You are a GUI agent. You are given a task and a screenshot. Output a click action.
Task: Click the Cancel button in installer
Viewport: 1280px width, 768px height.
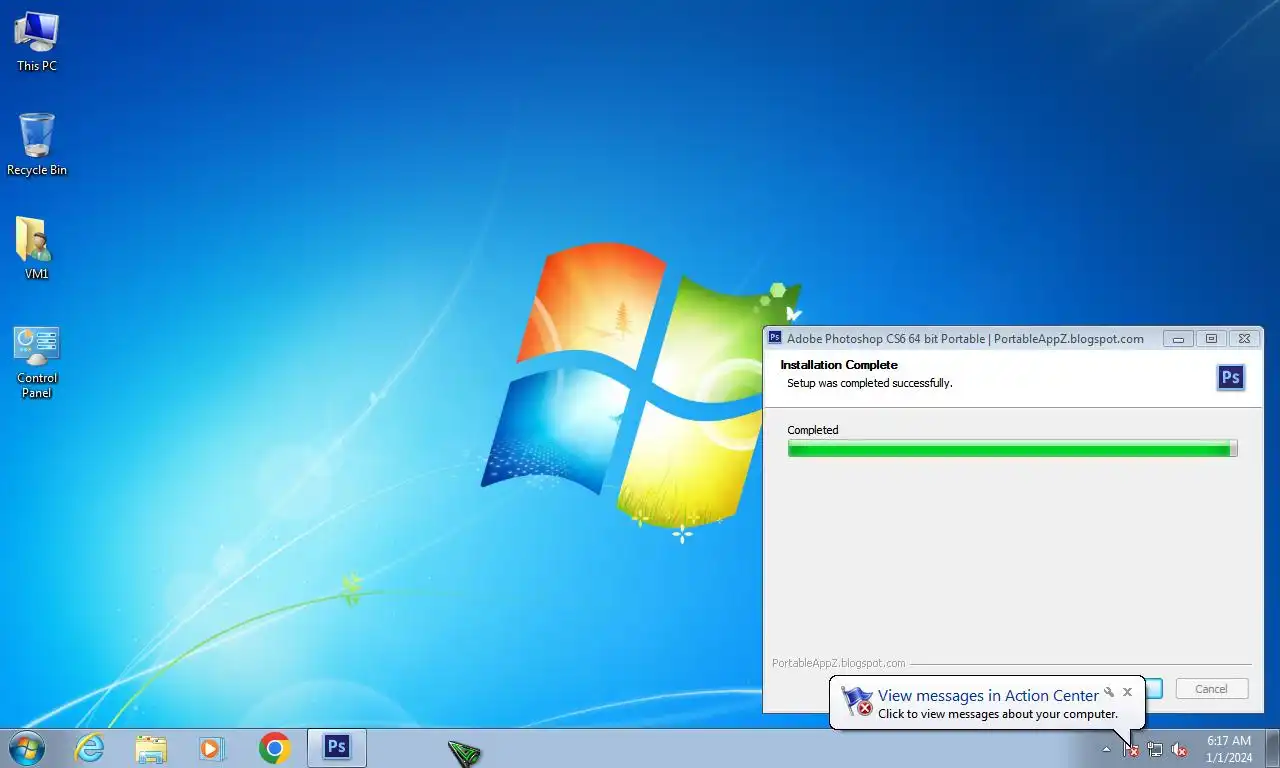pyautogui.click(x=1211, y=689)
